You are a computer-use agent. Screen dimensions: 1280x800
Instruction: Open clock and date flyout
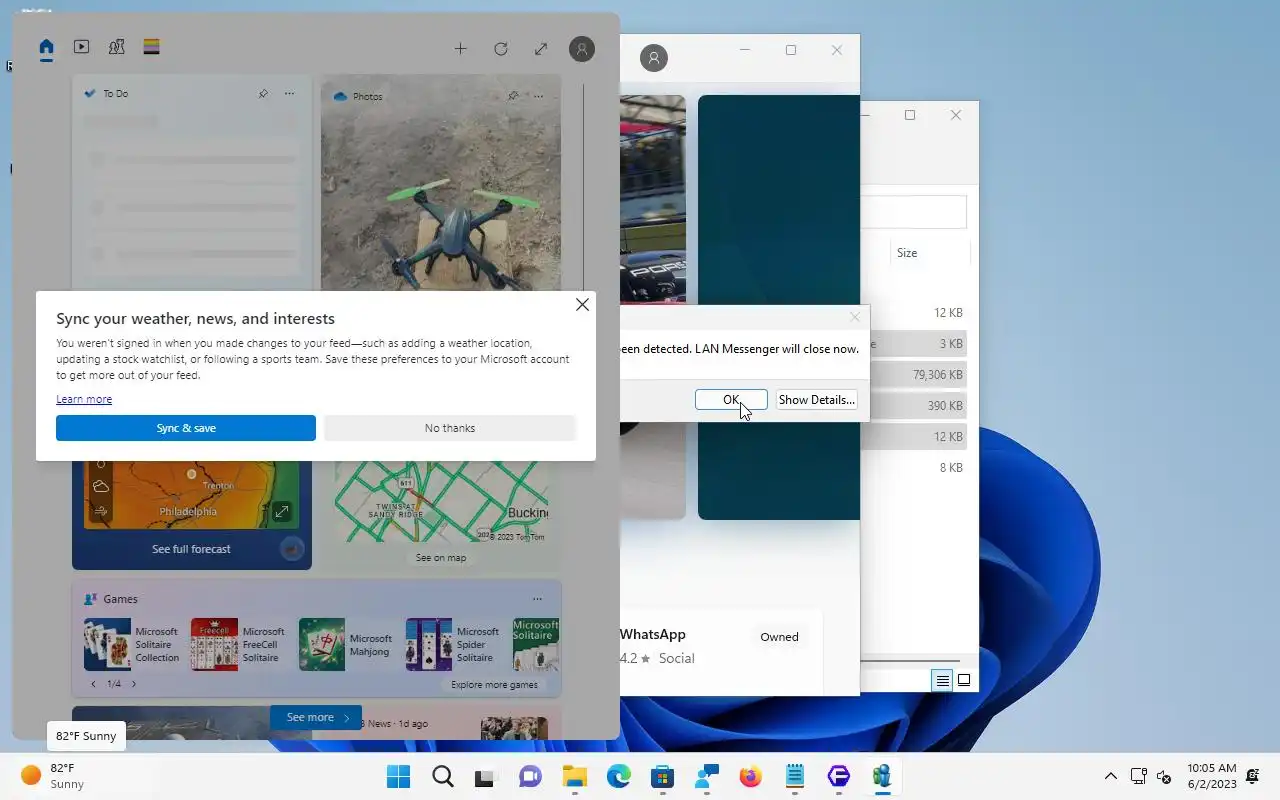click(x=1212, y=776)
